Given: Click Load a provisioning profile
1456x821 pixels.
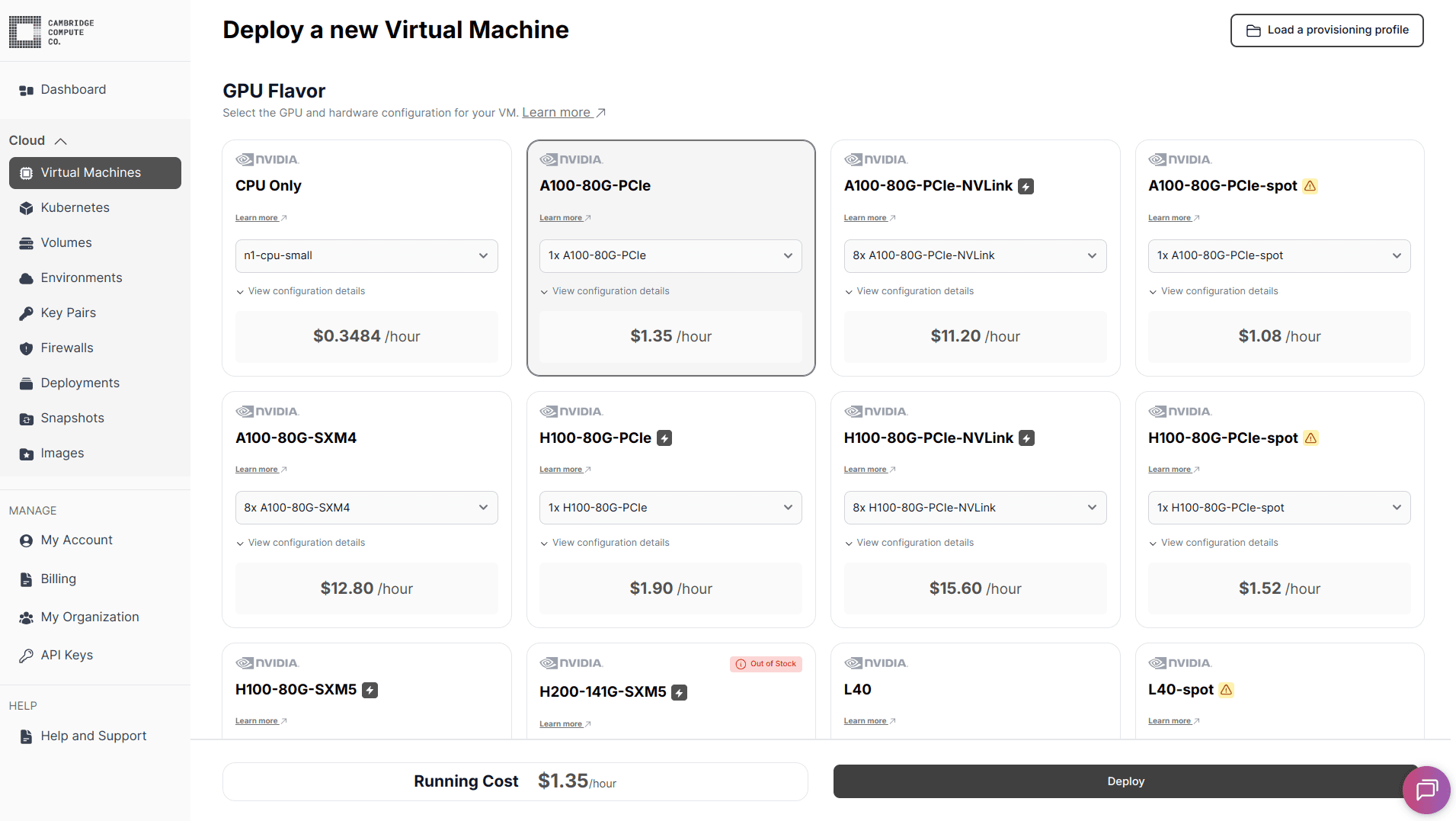Looking at the screenshot, I should click(x=1326, y=30).
